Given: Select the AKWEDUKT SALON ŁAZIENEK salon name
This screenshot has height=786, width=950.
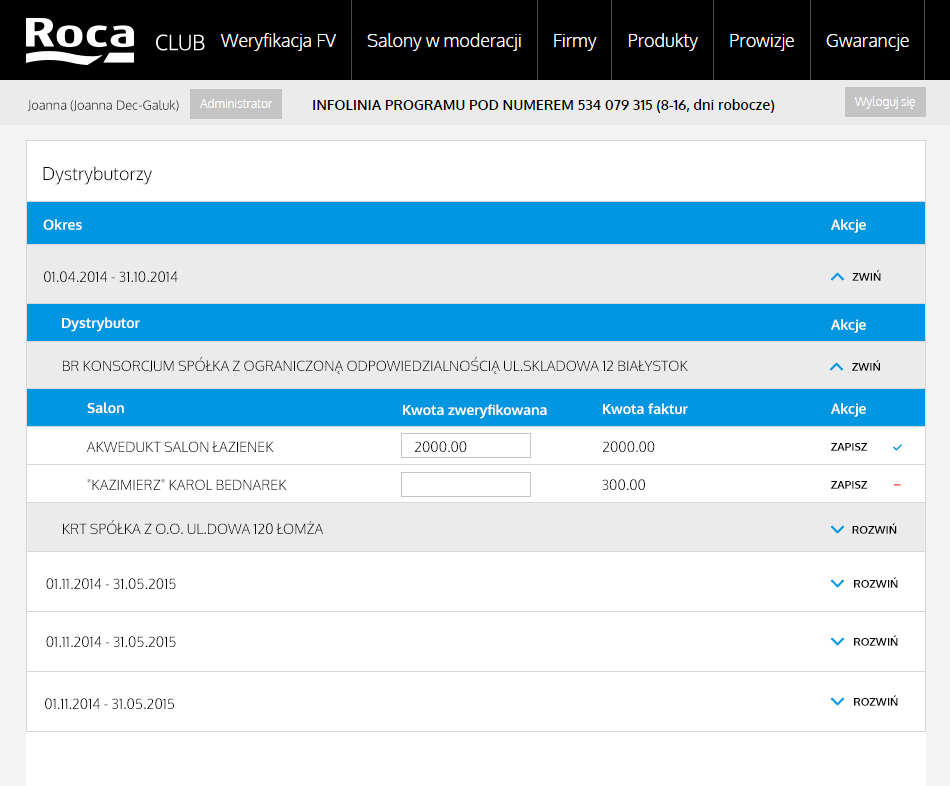Looking at the screenshot, I should click(x=180, y=447).
